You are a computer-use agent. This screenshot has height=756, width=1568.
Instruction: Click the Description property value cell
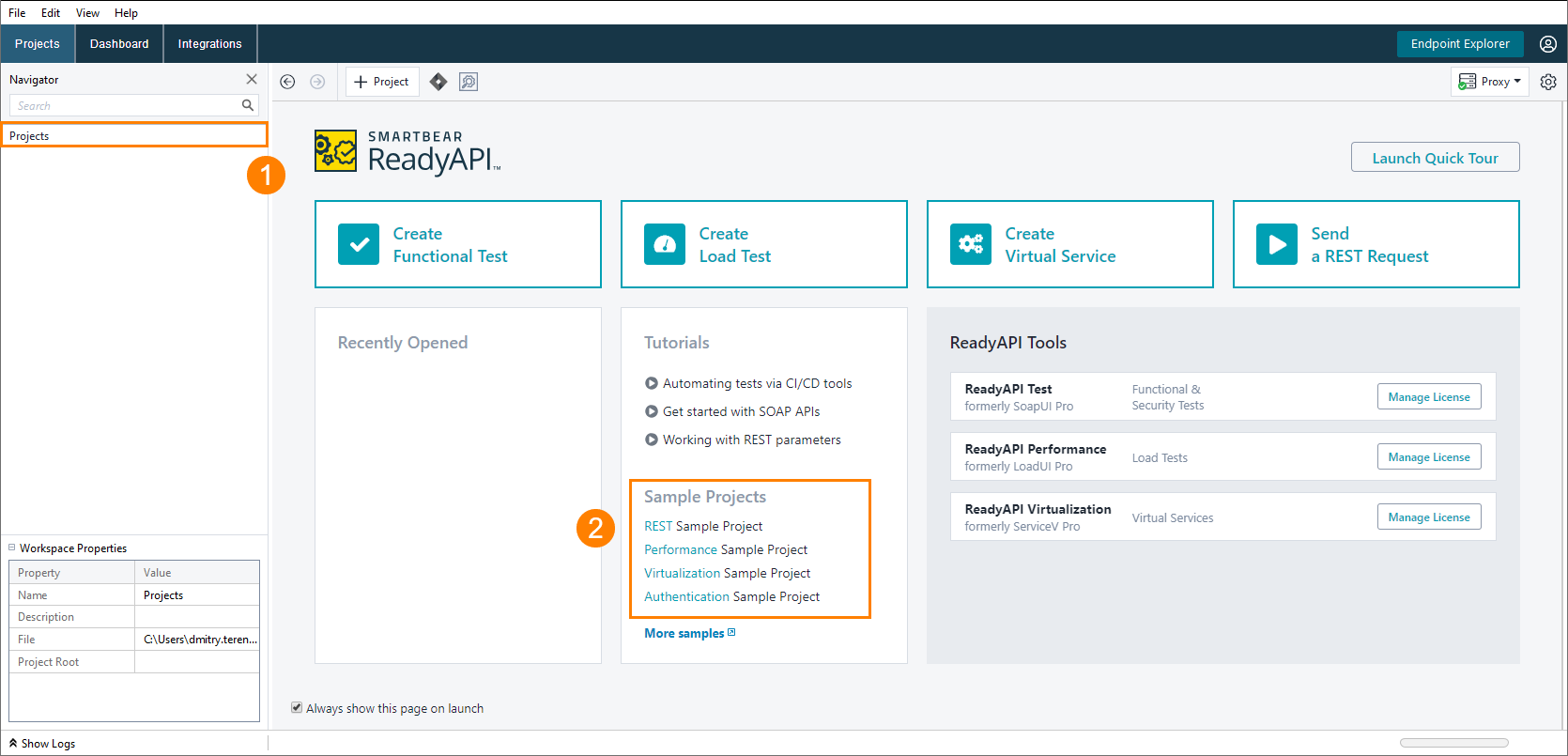click(197, 617)
